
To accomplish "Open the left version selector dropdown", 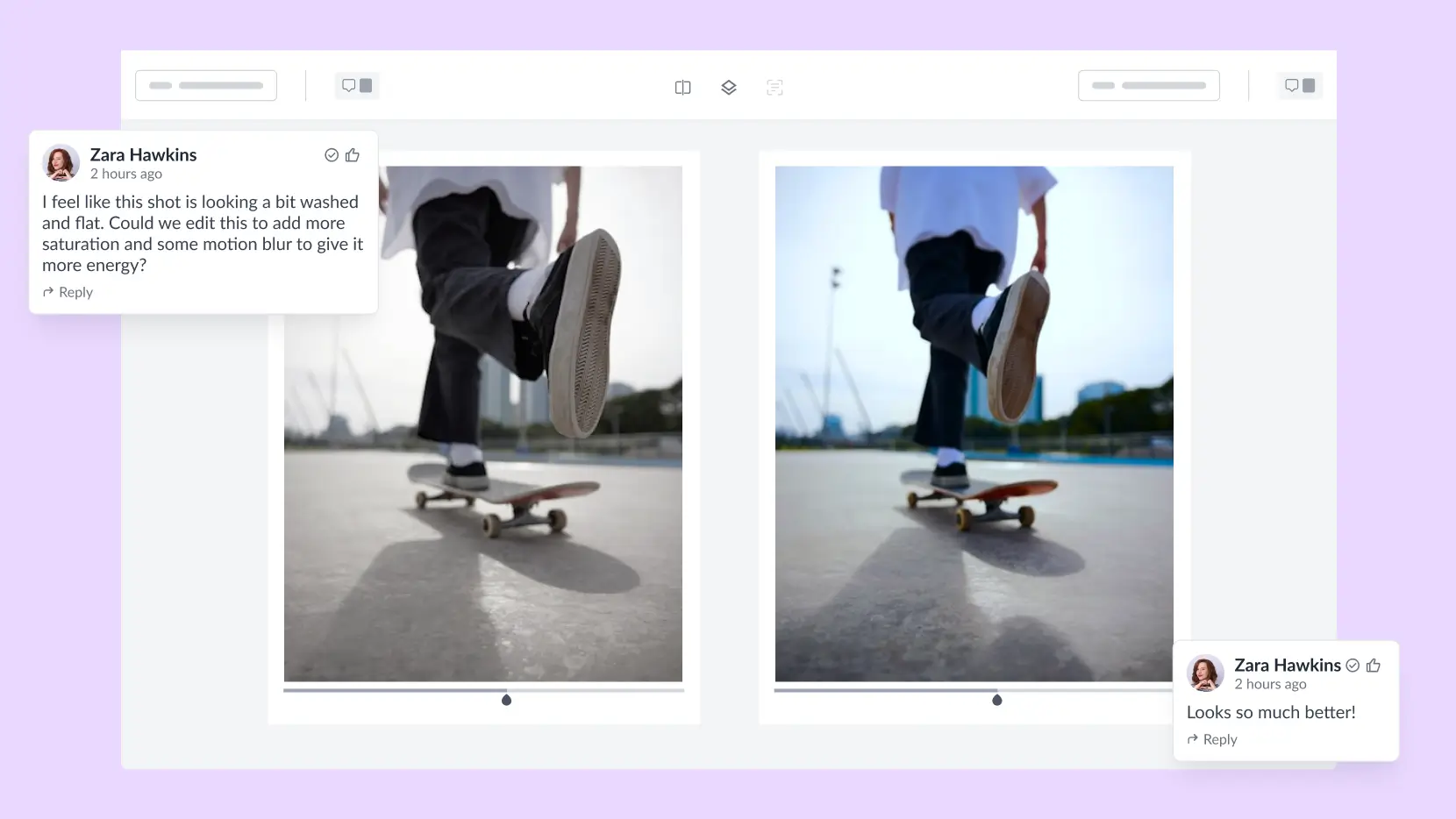I will [206, 86].
